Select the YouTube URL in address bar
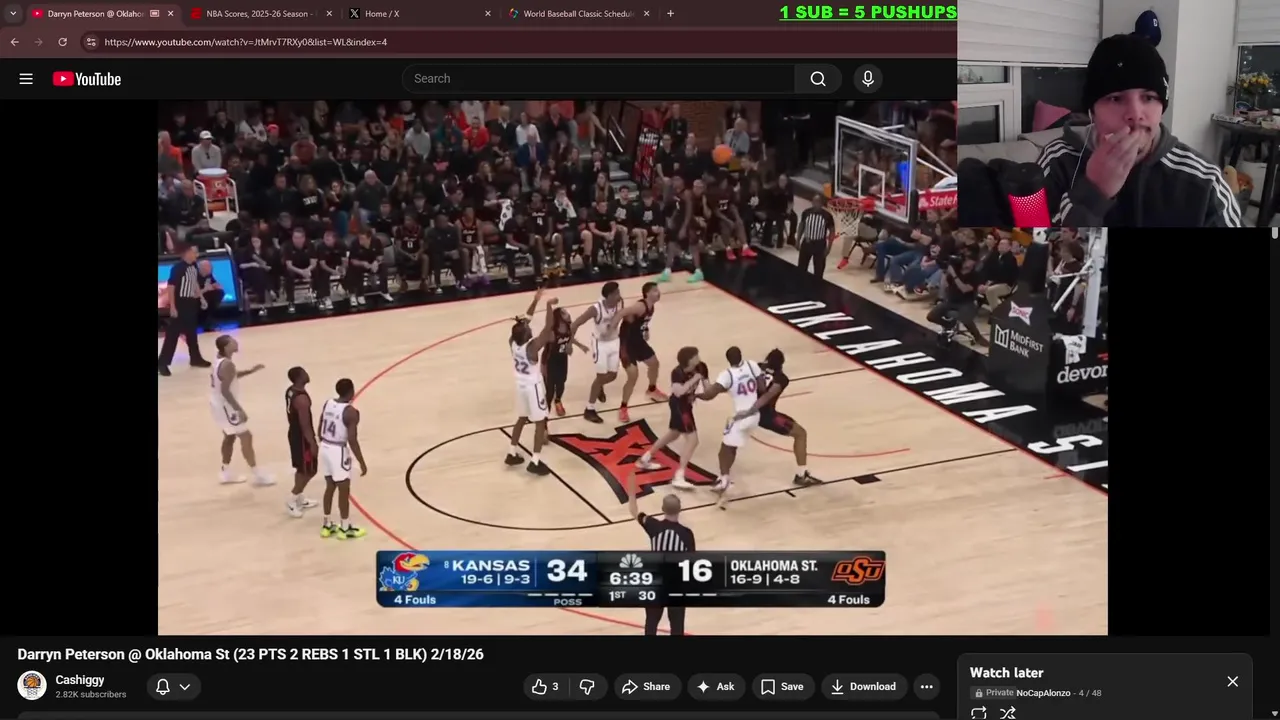 (245, 42)
